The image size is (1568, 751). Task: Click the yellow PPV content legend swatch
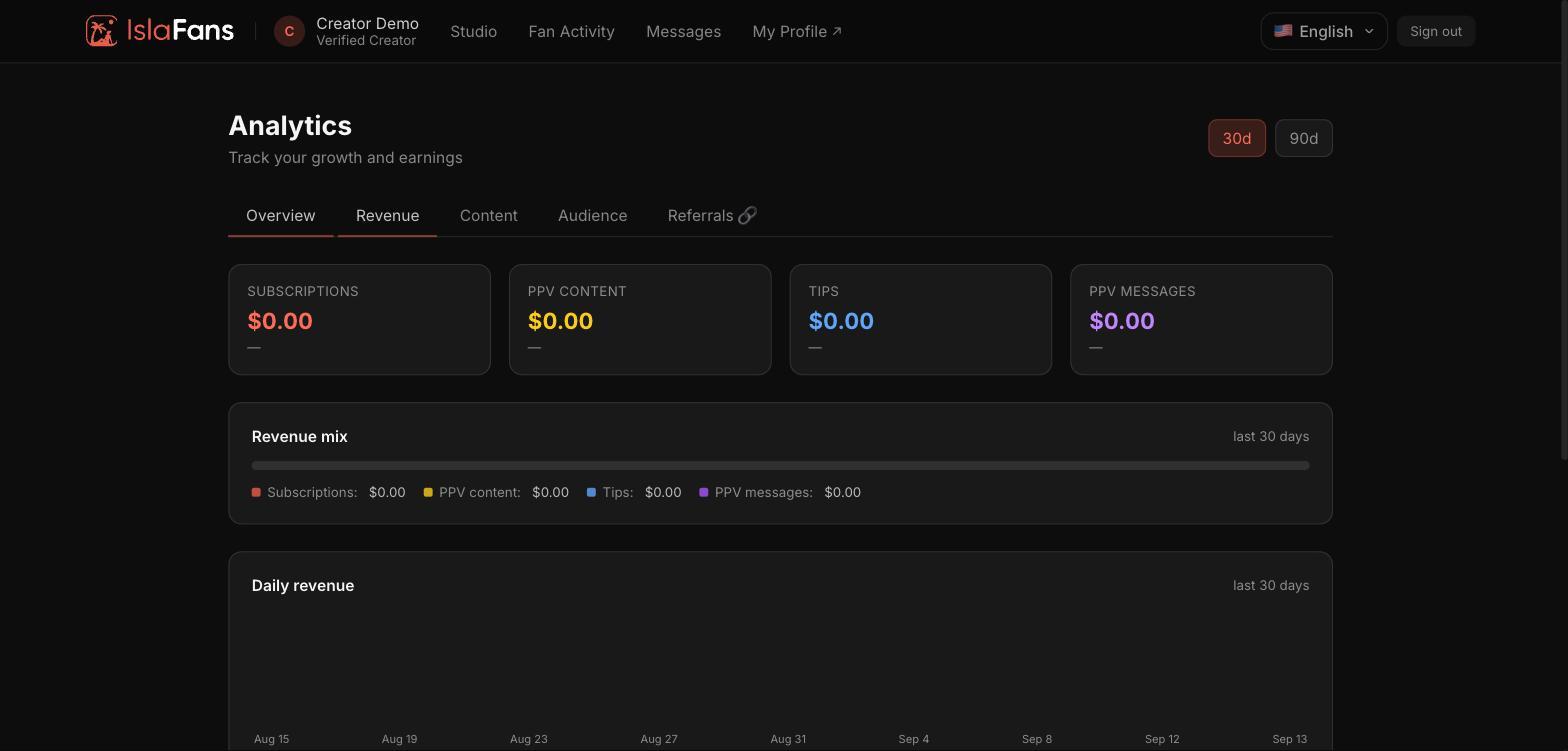428,492
